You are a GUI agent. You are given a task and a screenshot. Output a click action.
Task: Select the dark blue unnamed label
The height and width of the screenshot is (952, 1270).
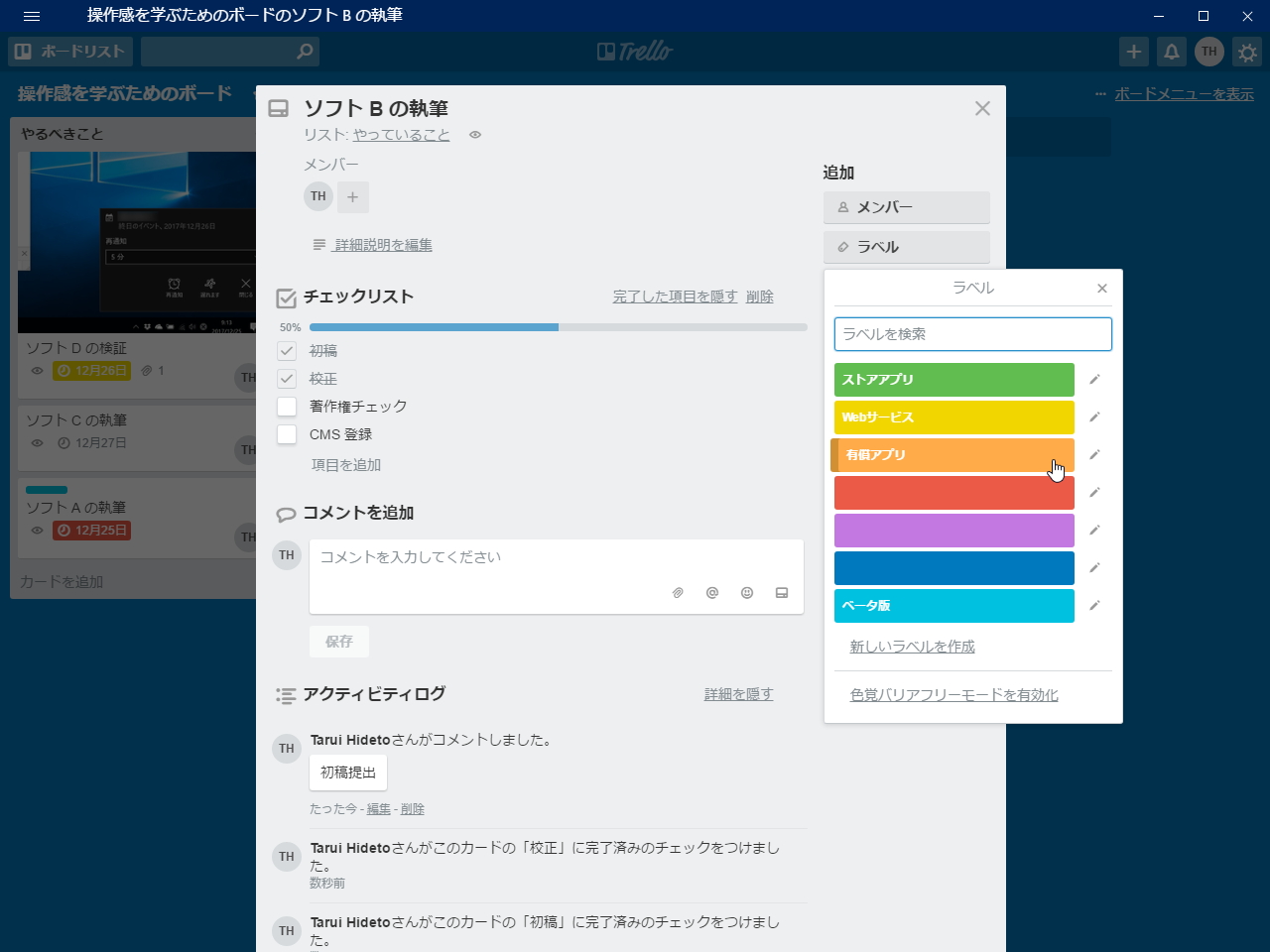pos(954,568)
